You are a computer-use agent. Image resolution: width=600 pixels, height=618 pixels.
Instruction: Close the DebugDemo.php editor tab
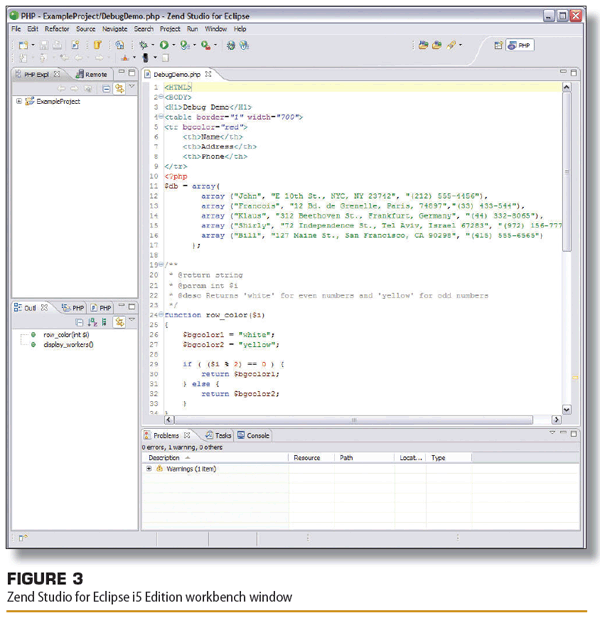(x=208, y=74)
